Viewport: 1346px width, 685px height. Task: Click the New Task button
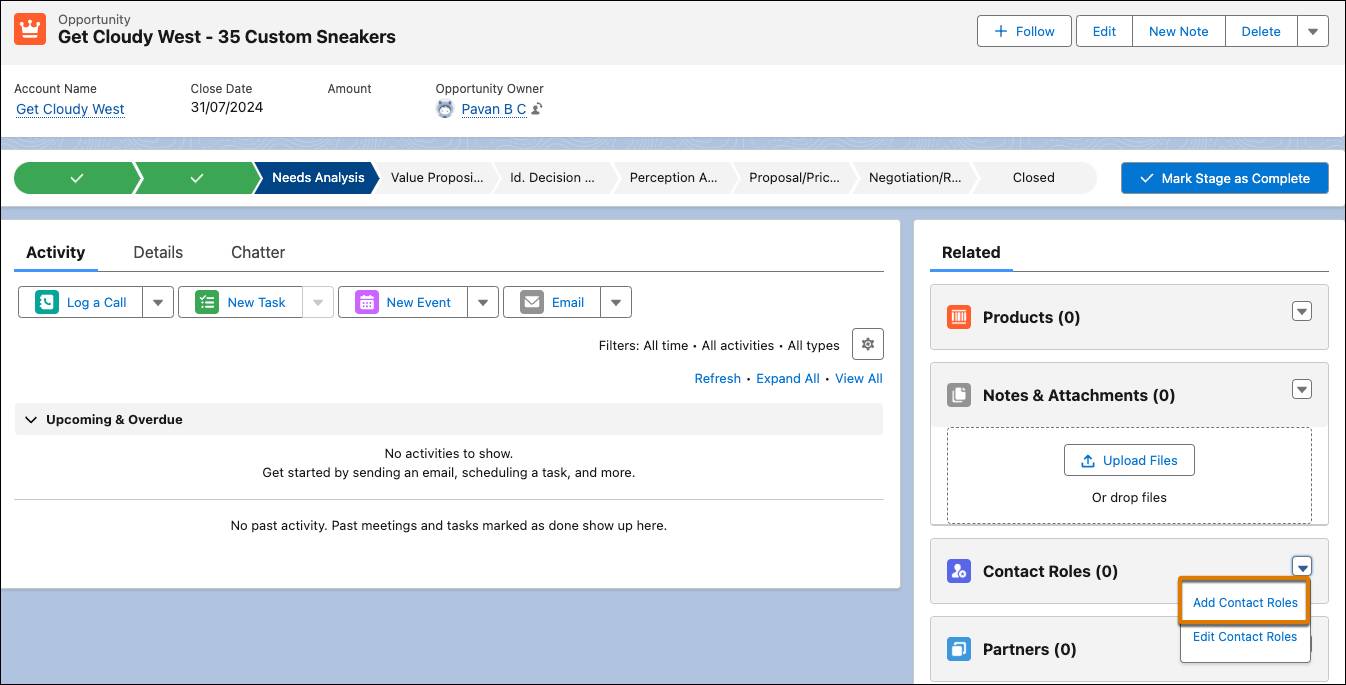[241, 302]
